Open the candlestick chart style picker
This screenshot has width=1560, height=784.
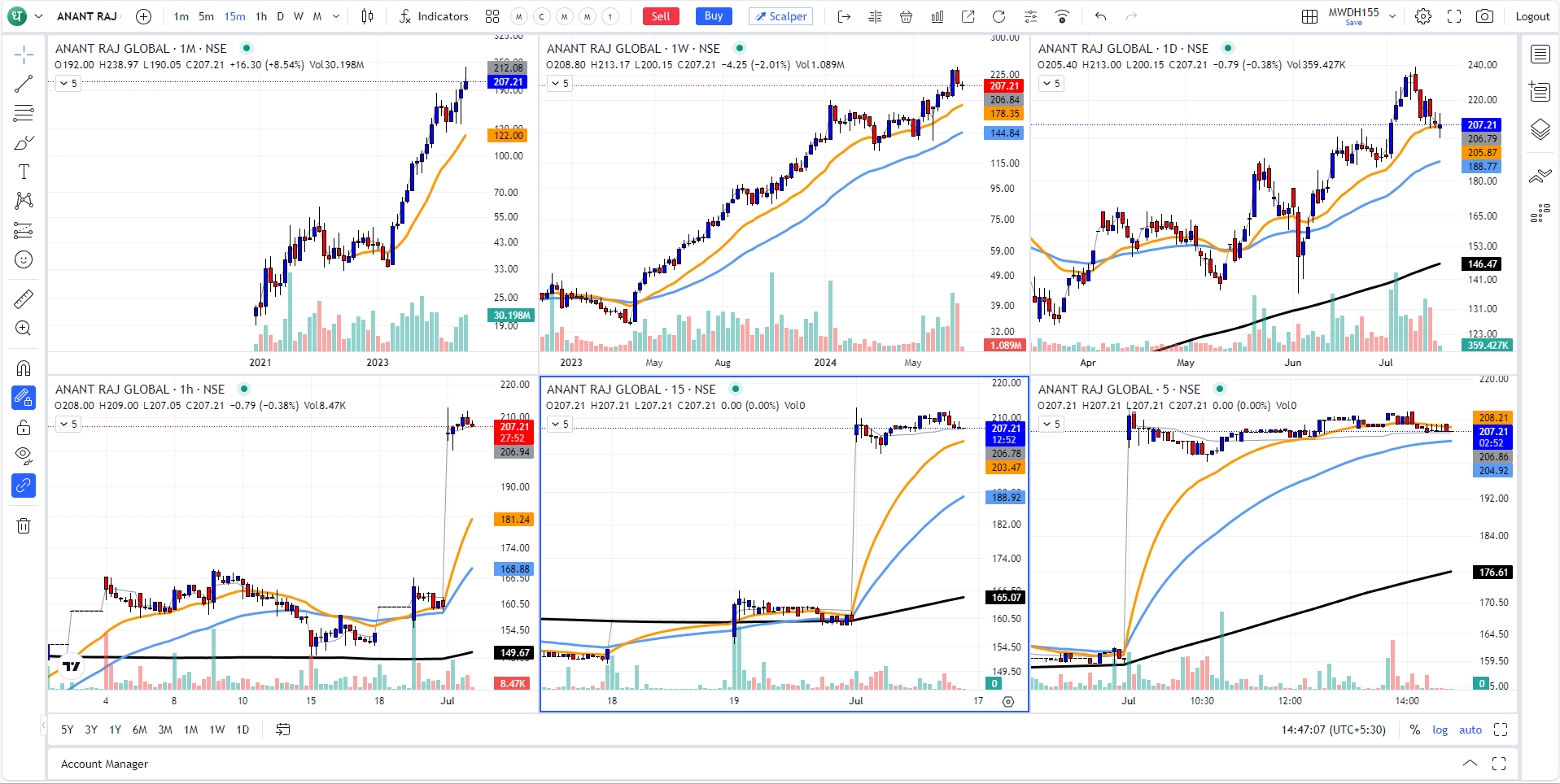pos(367,16)
